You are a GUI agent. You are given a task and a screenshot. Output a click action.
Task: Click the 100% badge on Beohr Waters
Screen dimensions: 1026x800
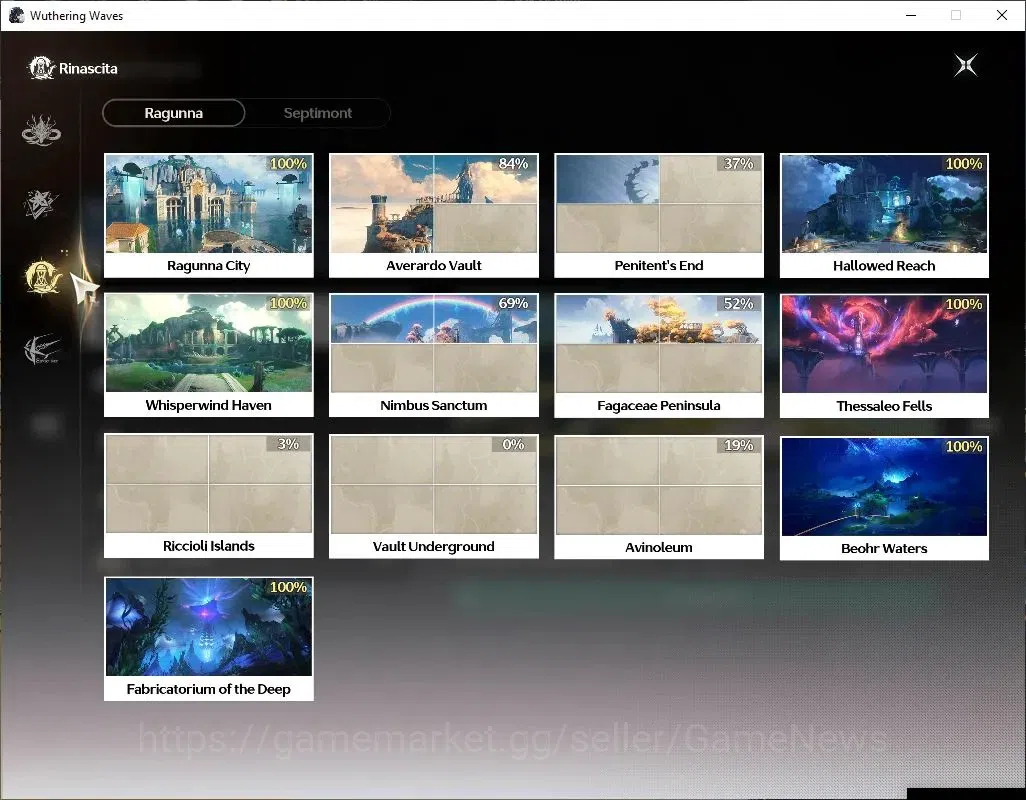(x=964, y=446)
